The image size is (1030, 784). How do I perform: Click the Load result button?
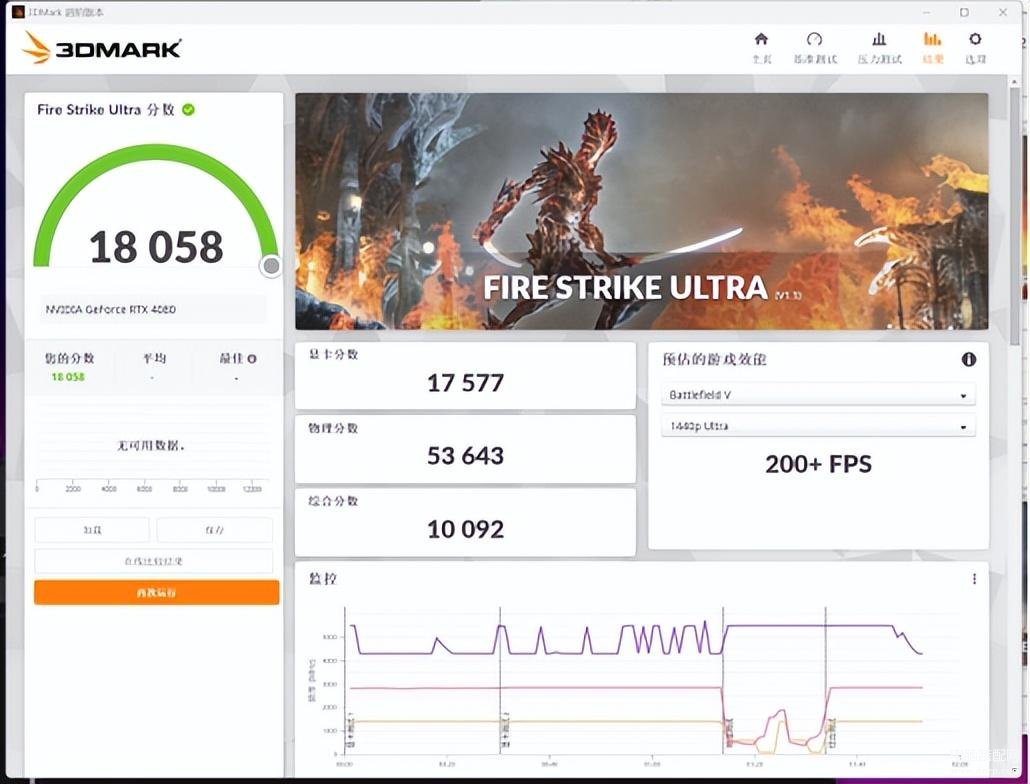(x=92, y=530)
